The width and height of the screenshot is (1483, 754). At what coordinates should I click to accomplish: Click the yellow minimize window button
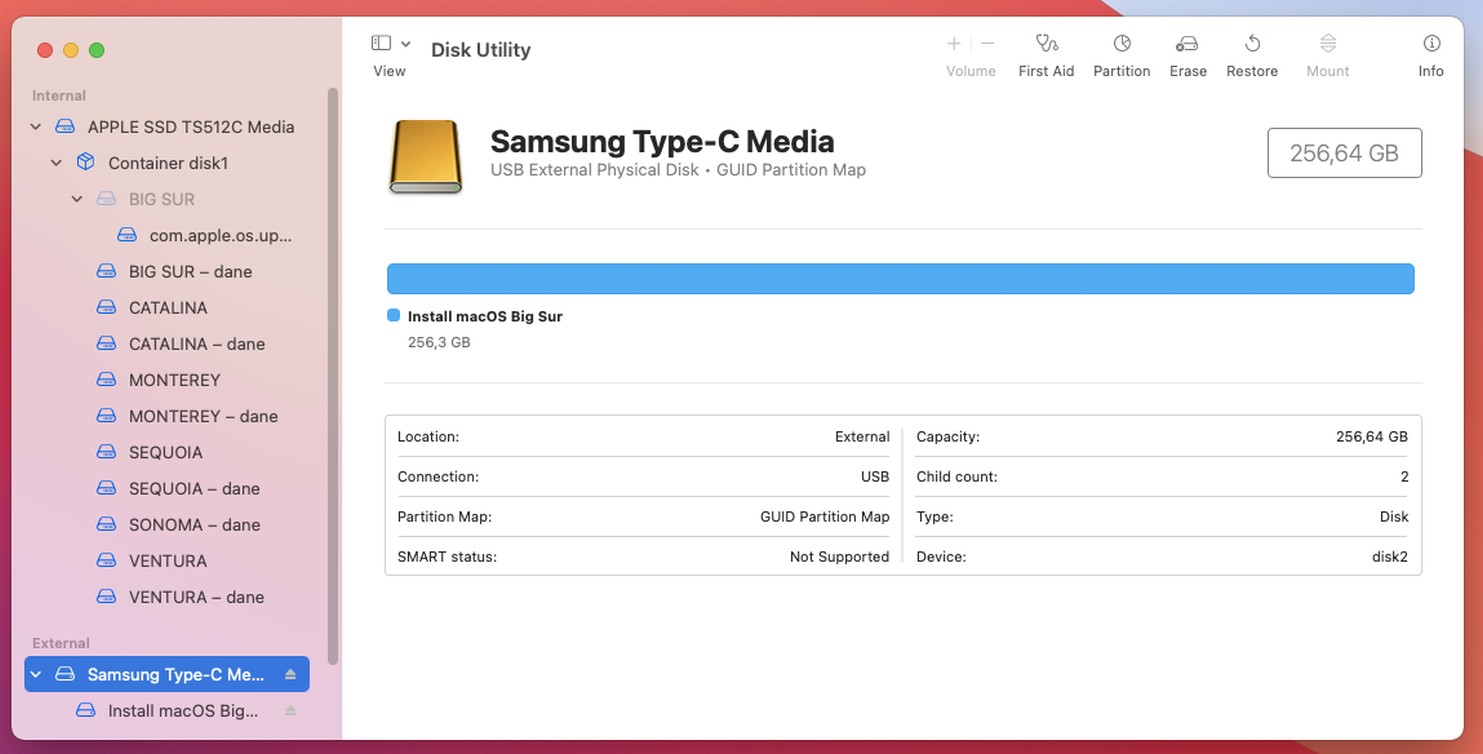click(71, 50)
